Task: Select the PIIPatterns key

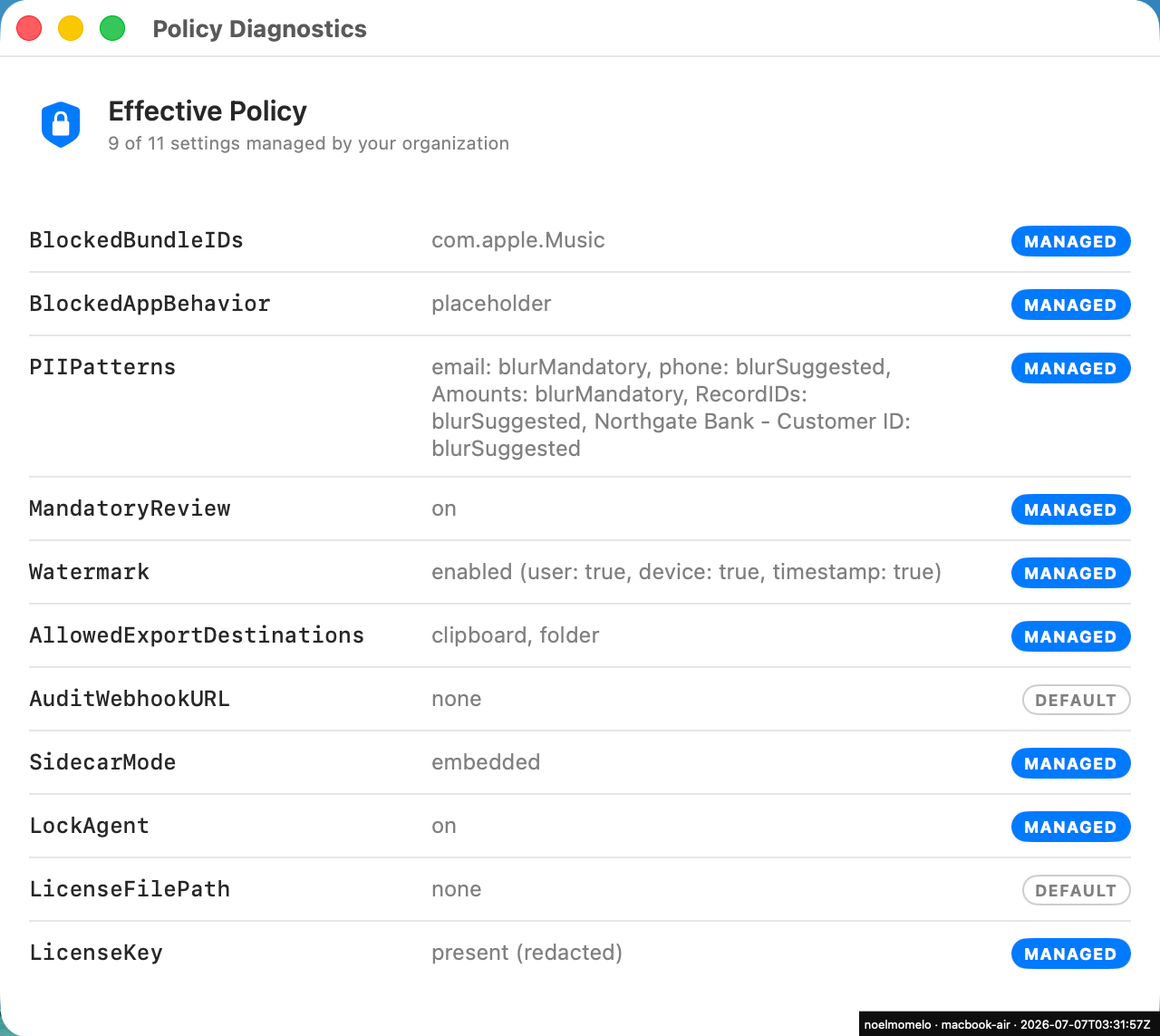Action: click(102, 367)
